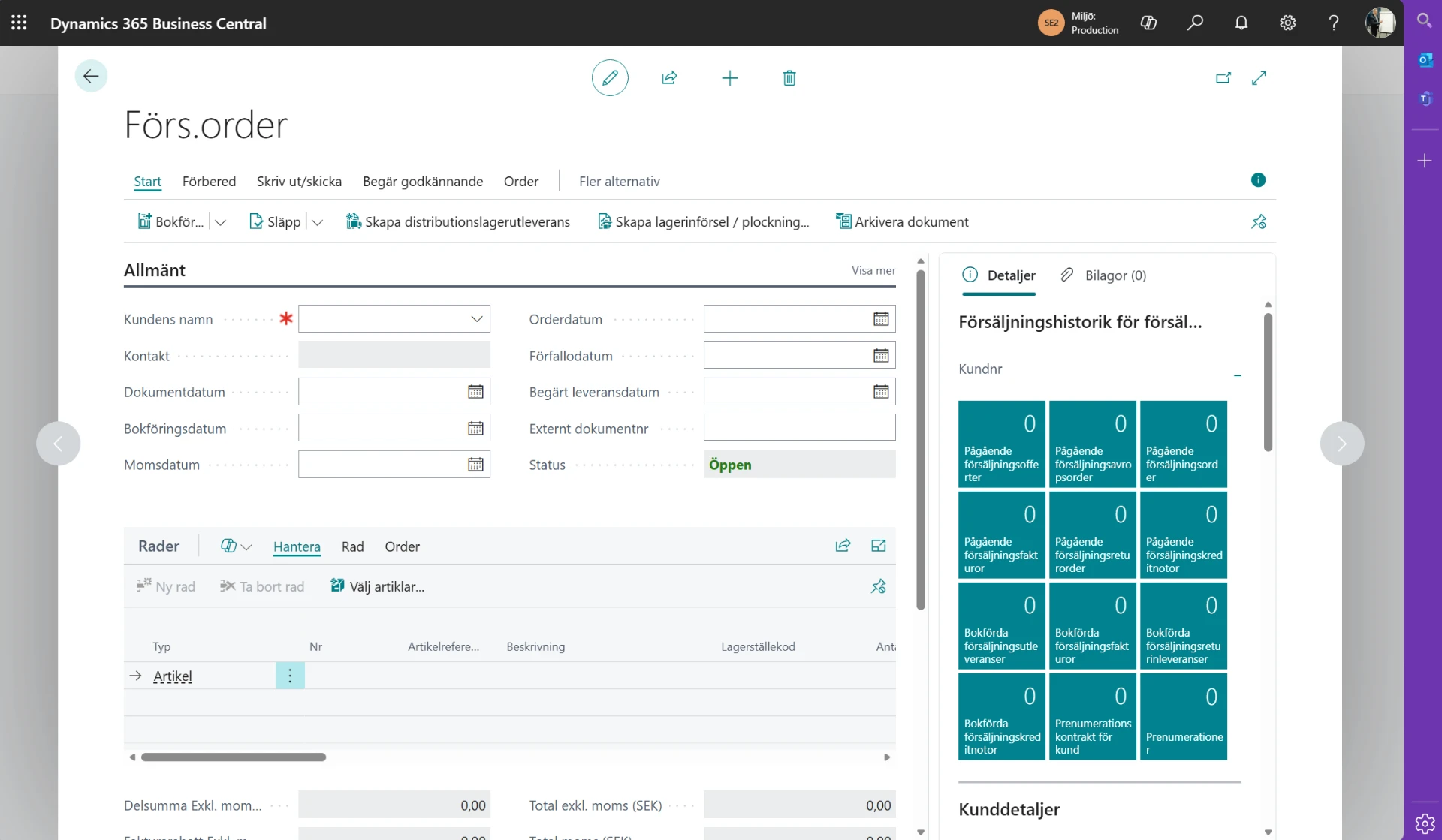Image resolution: width=1442 pixels, height=840 pixels.
Task: Open Copilot icon in top bar
Action: 1148,23
